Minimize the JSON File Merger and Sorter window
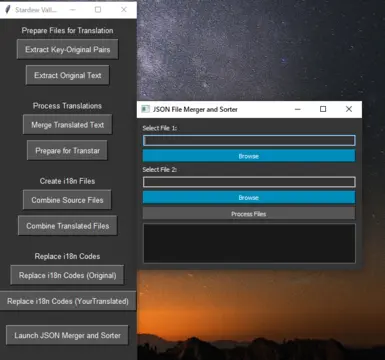 pyautogui.click(x=298, y=109)
